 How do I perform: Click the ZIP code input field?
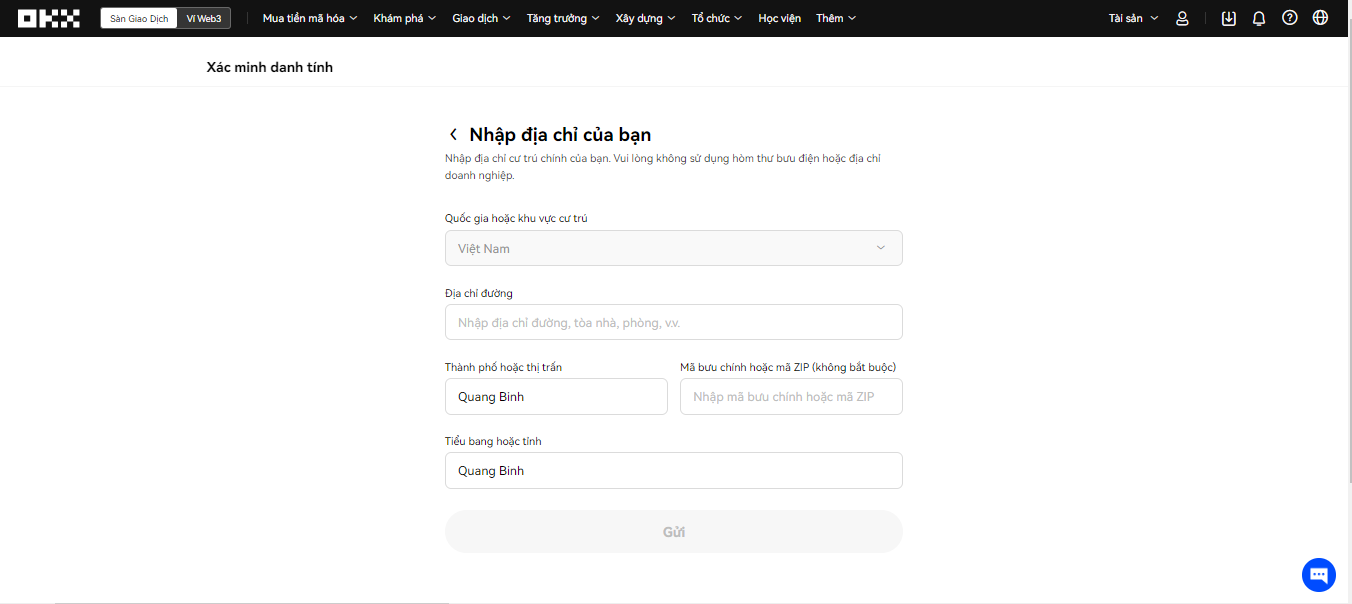coord(791,396)
